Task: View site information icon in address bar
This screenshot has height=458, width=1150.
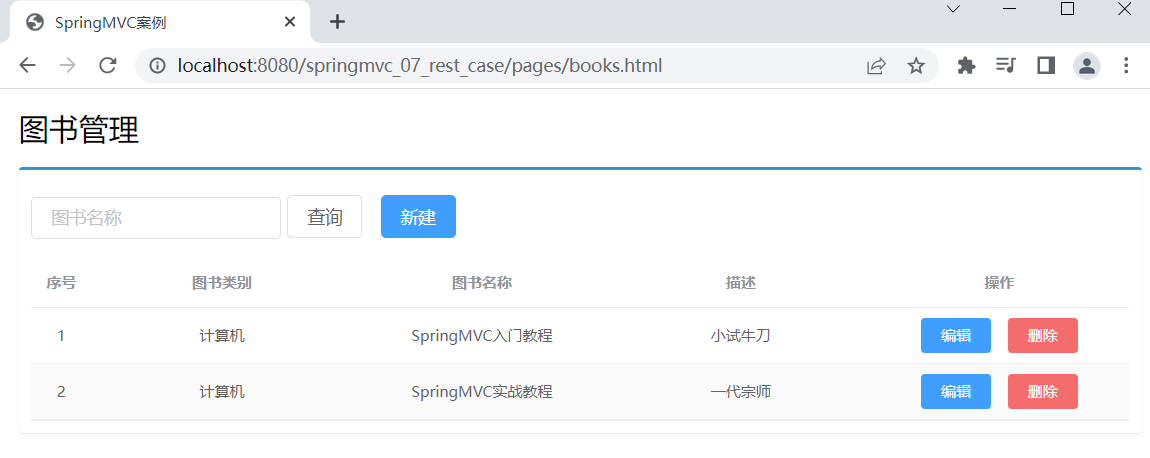Action: point(156,66)
